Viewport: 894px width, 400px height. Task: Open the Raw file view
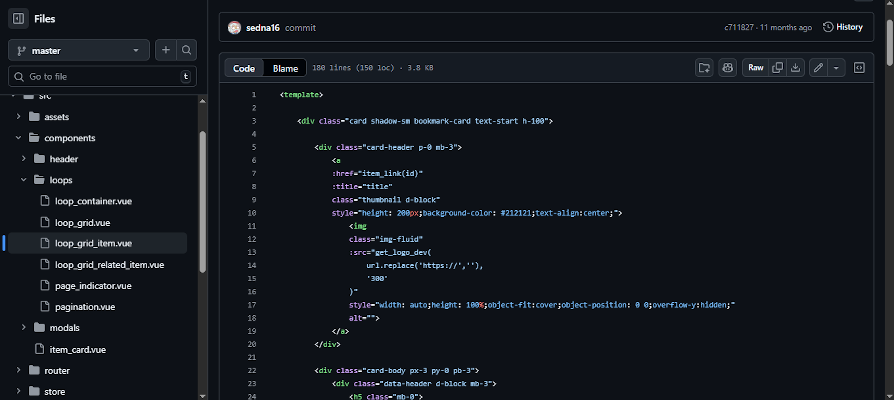[755, 68]
